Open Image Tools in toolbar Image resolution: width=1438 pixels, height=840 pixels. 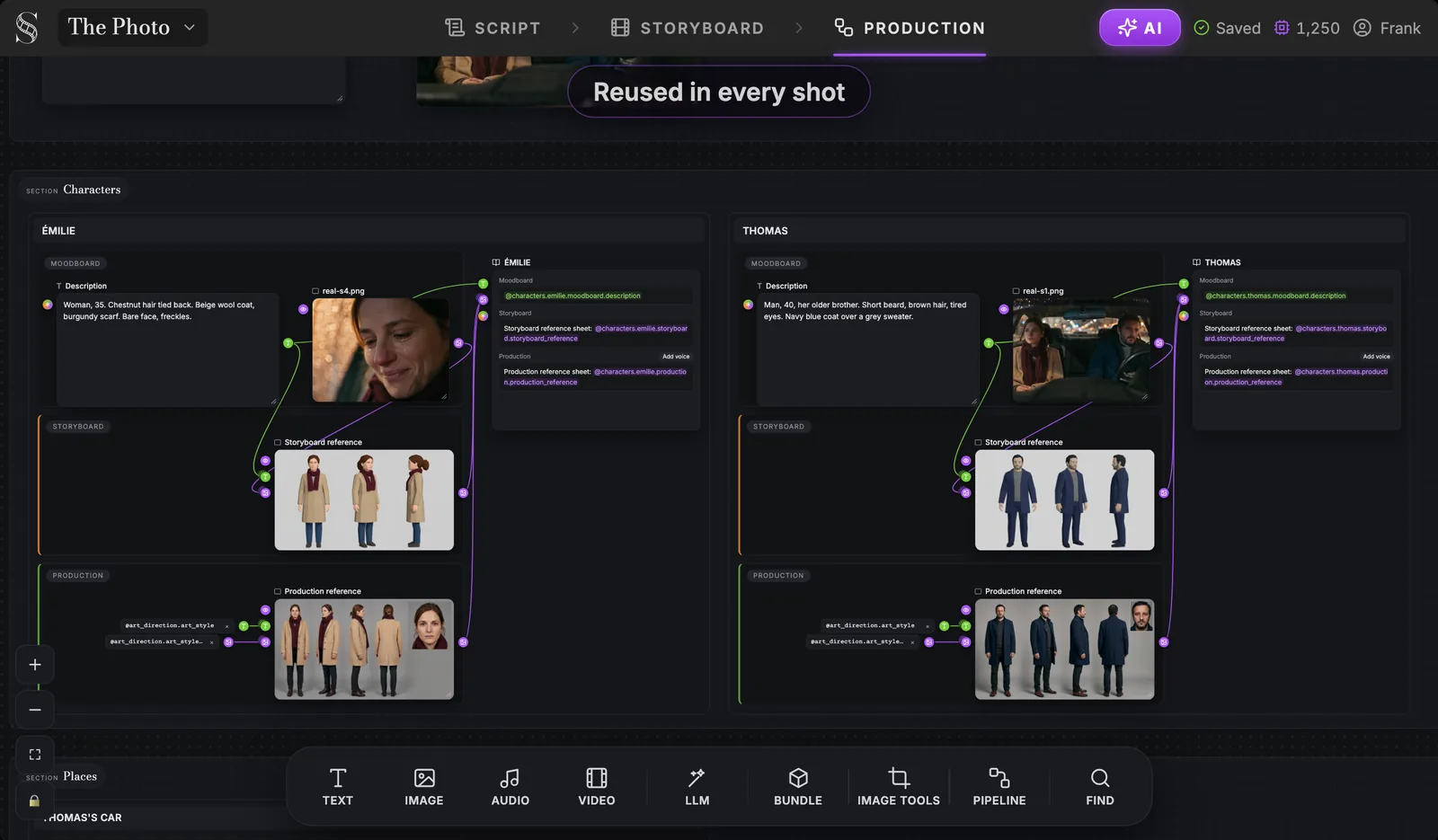tap(899, 786)
